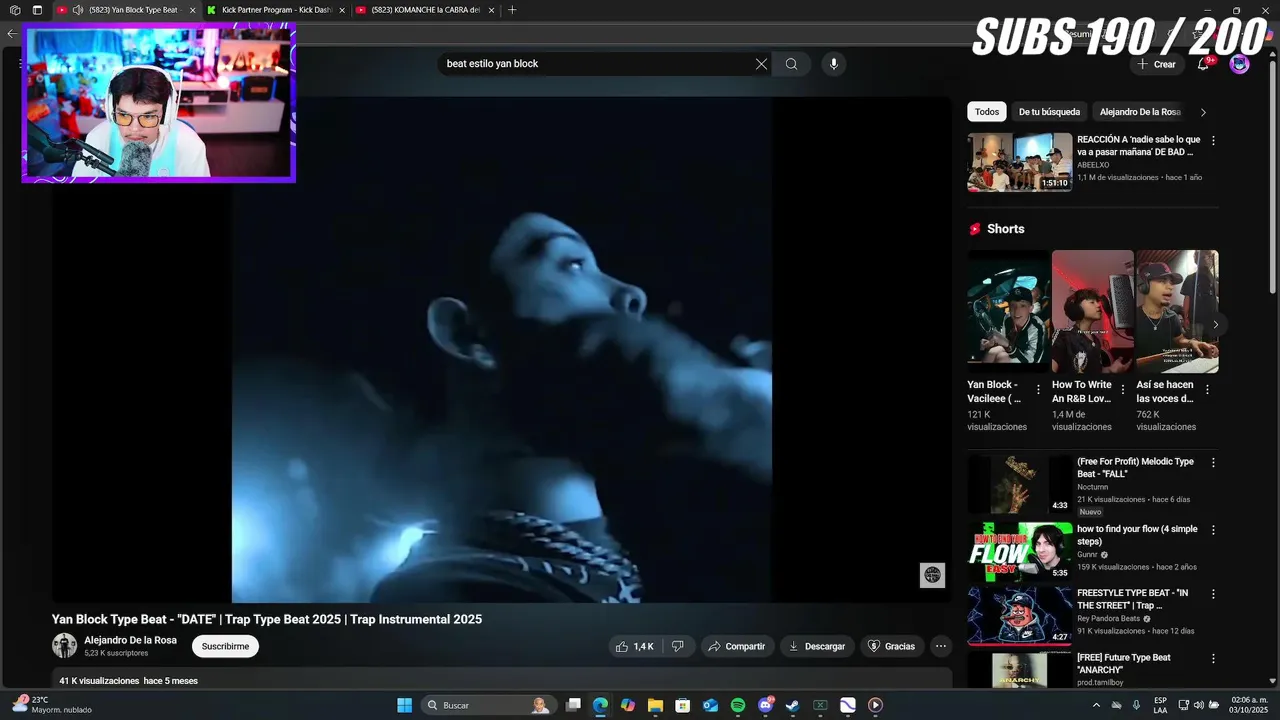This screenshot has width=1280, height=720.
Task: Open options for How To Write R&B short
Action: click(x=1122, y=390)
